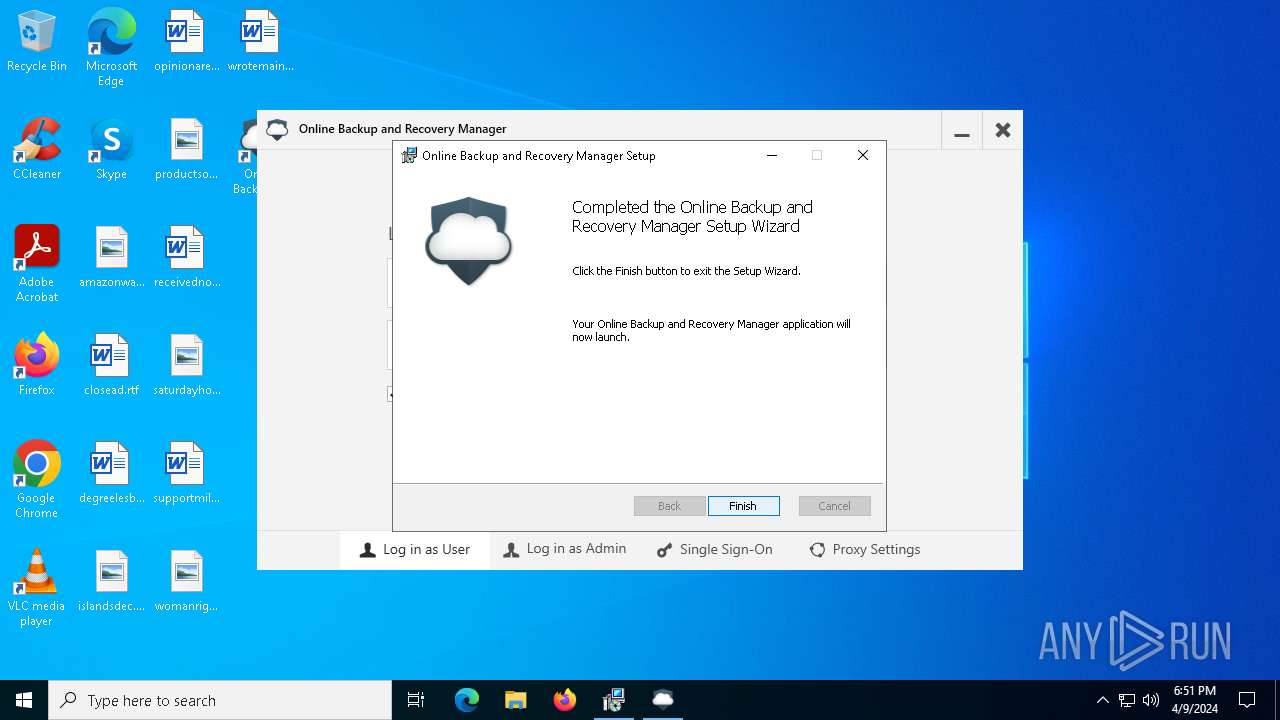The image size is (1280, 720).
Task: Switch to Log in as Admin tab
Action: pos(564,550)
